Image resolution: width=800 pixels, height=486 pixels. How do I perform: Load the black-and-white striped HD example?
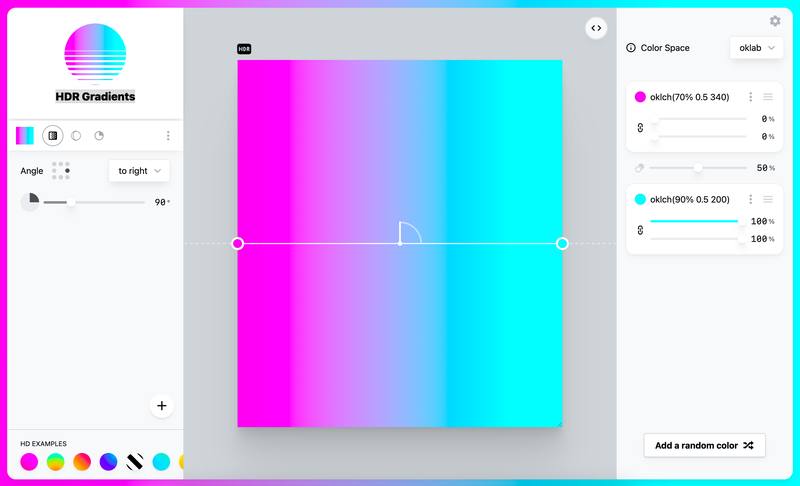click(135, 462)
